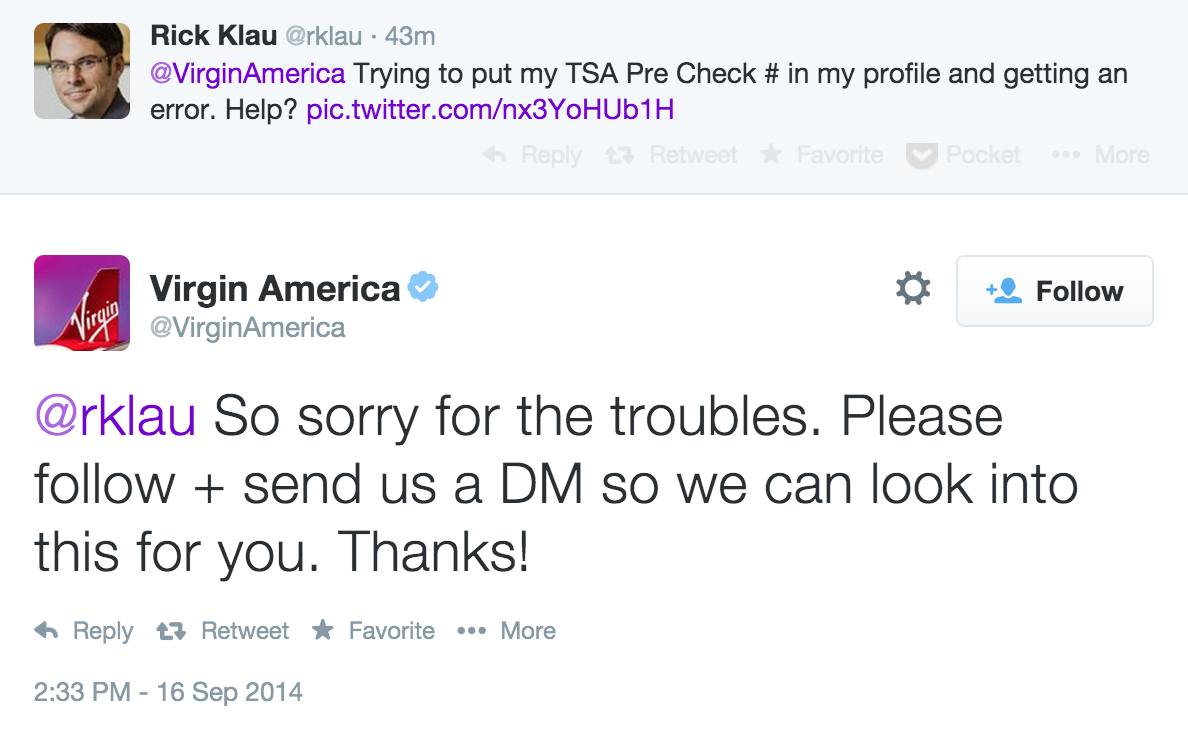1188x747 pixels.
Task: Click the 43m tweet time link
Action: click(409, 36)
